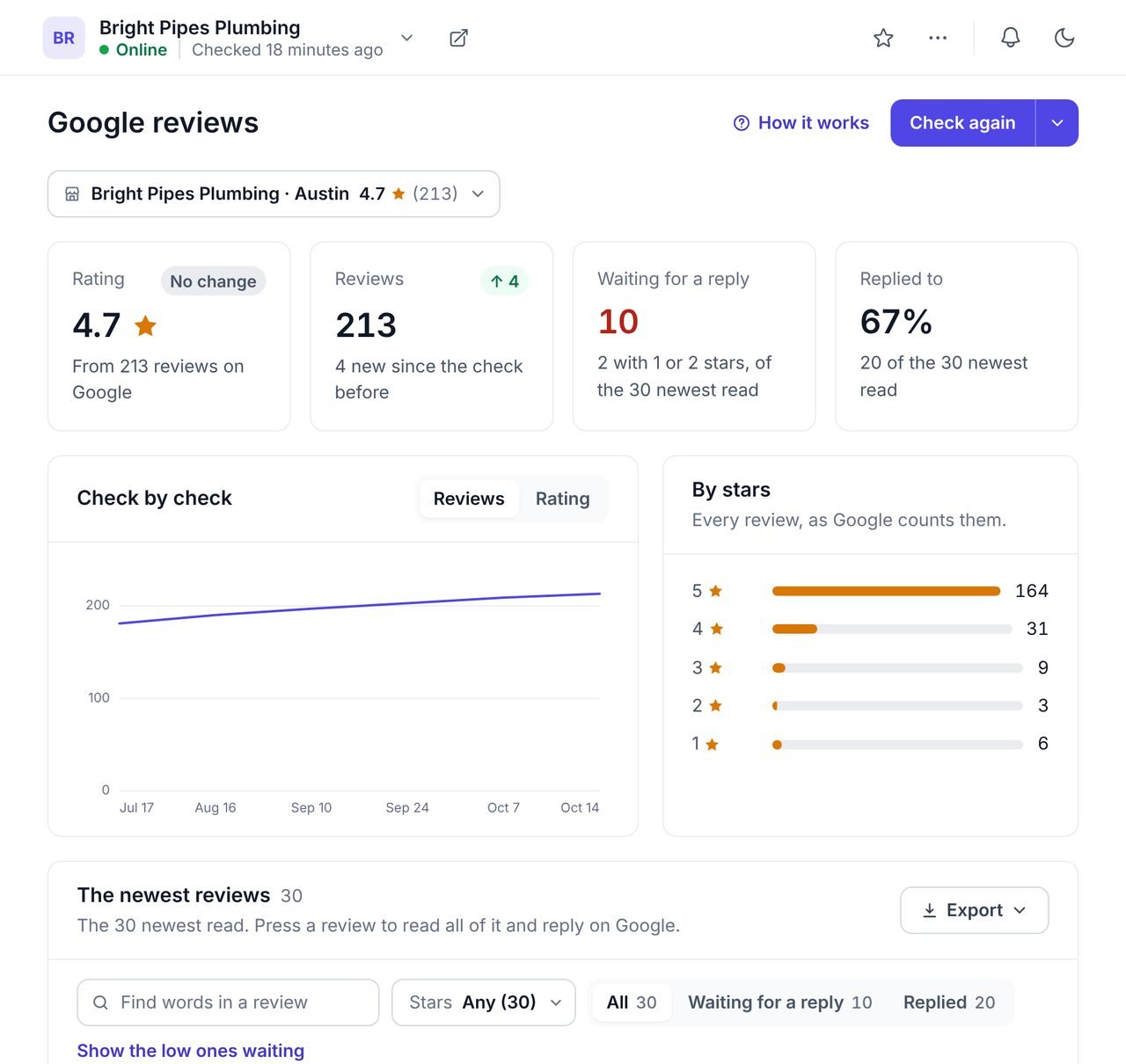
Task: Toggle dark mode with the moon icon
Action: click(1064, 38)
